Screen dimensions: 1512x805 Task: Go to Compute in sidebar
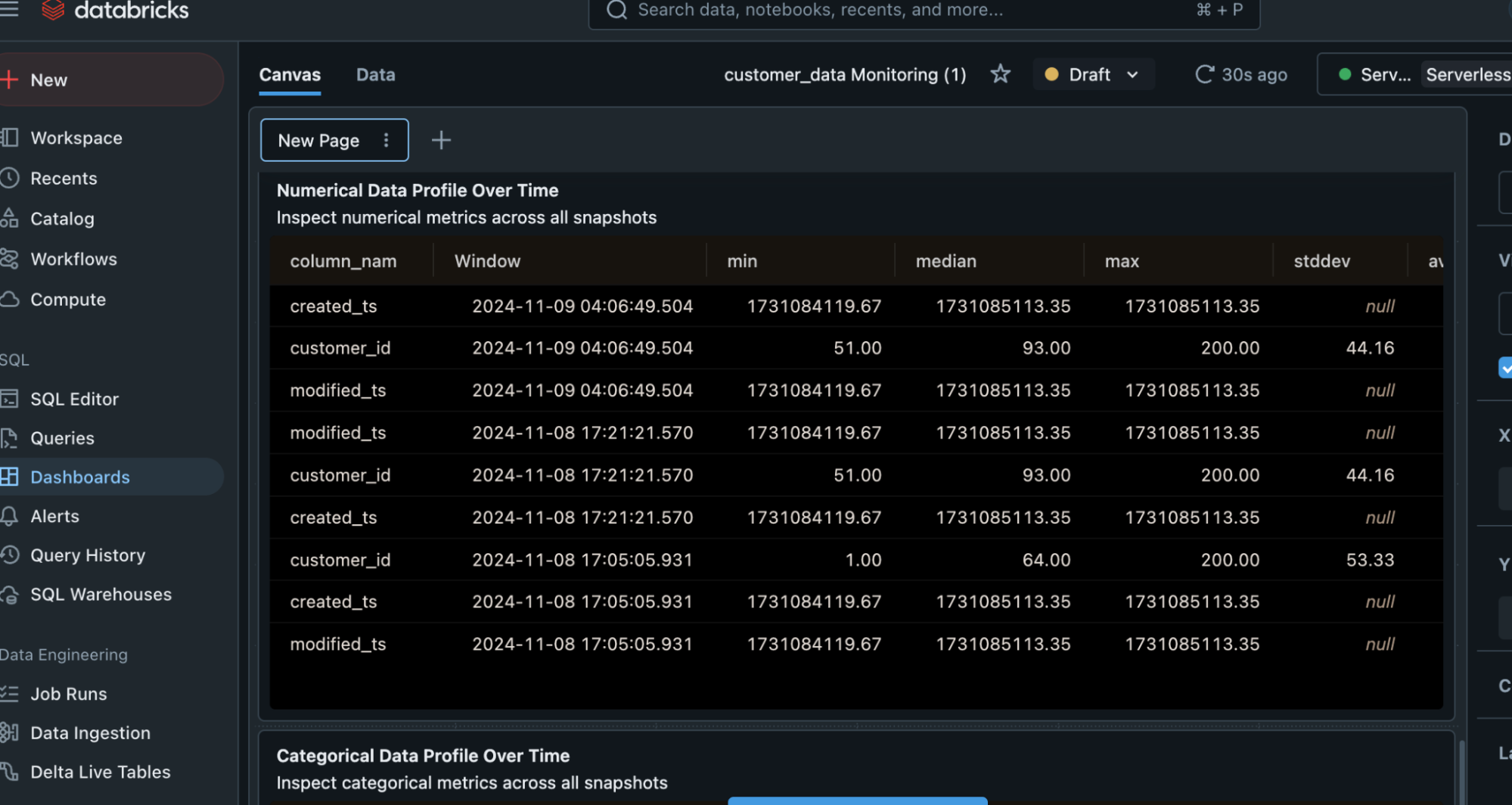(68, 300)
